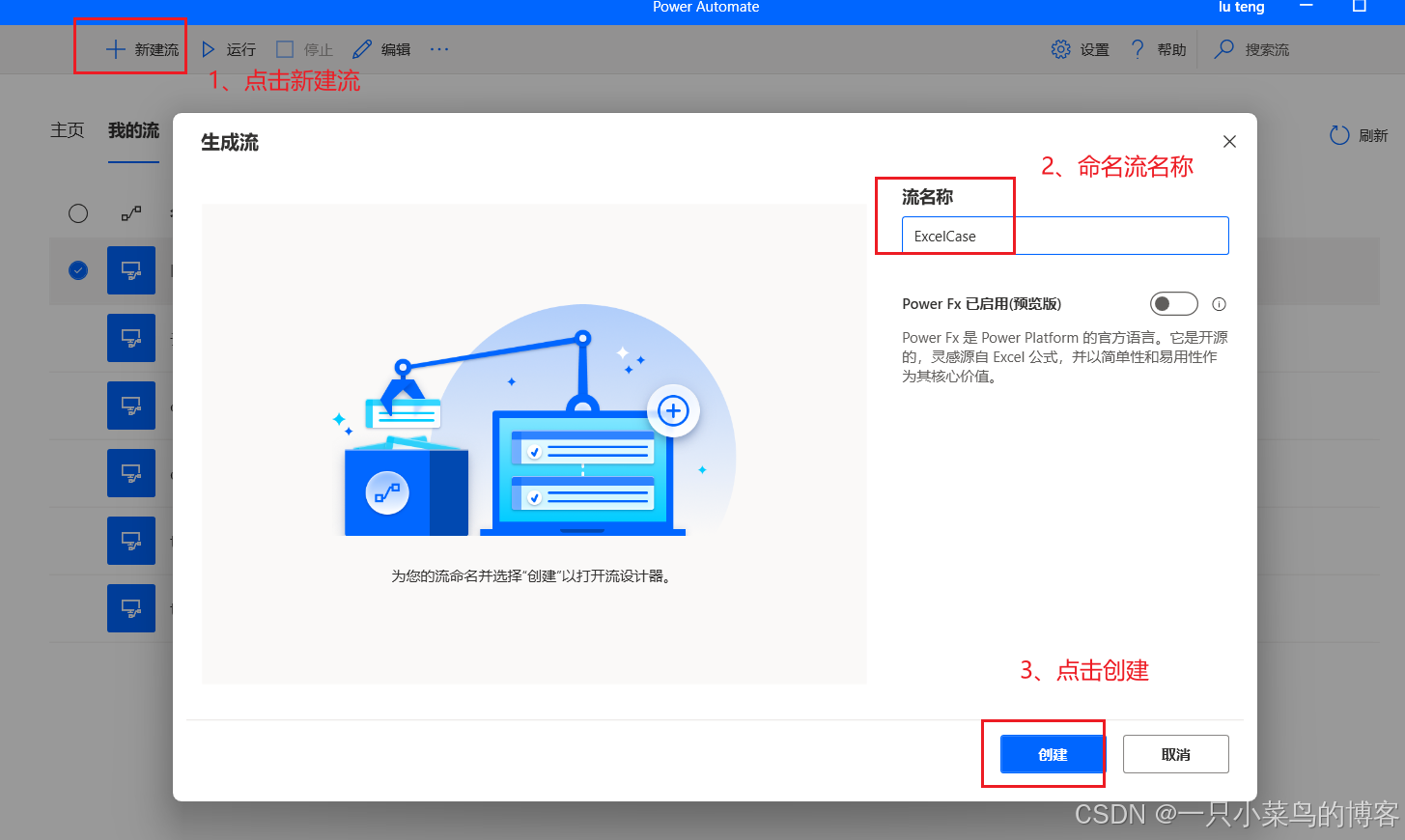Switch to the Home (主页) tab

click(x=68, y=130)
